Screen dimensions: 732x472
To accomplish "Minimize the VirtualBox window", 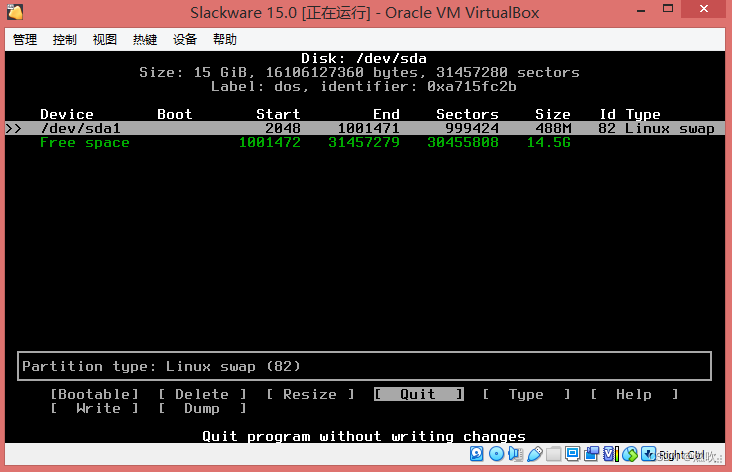I will click(641, 9).
